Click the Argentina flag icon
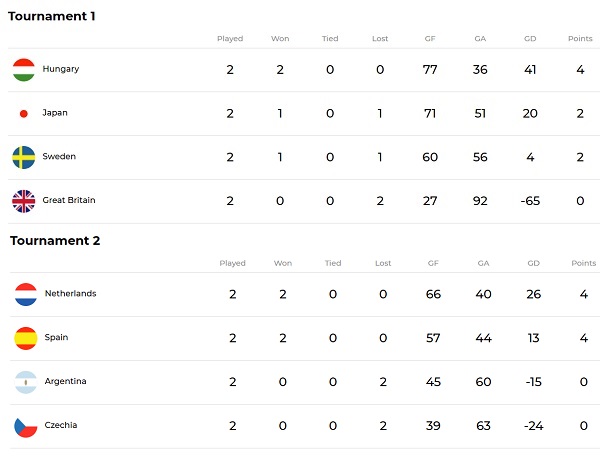Viewport: 600px width, 456px height. click(x=26, y=382)
